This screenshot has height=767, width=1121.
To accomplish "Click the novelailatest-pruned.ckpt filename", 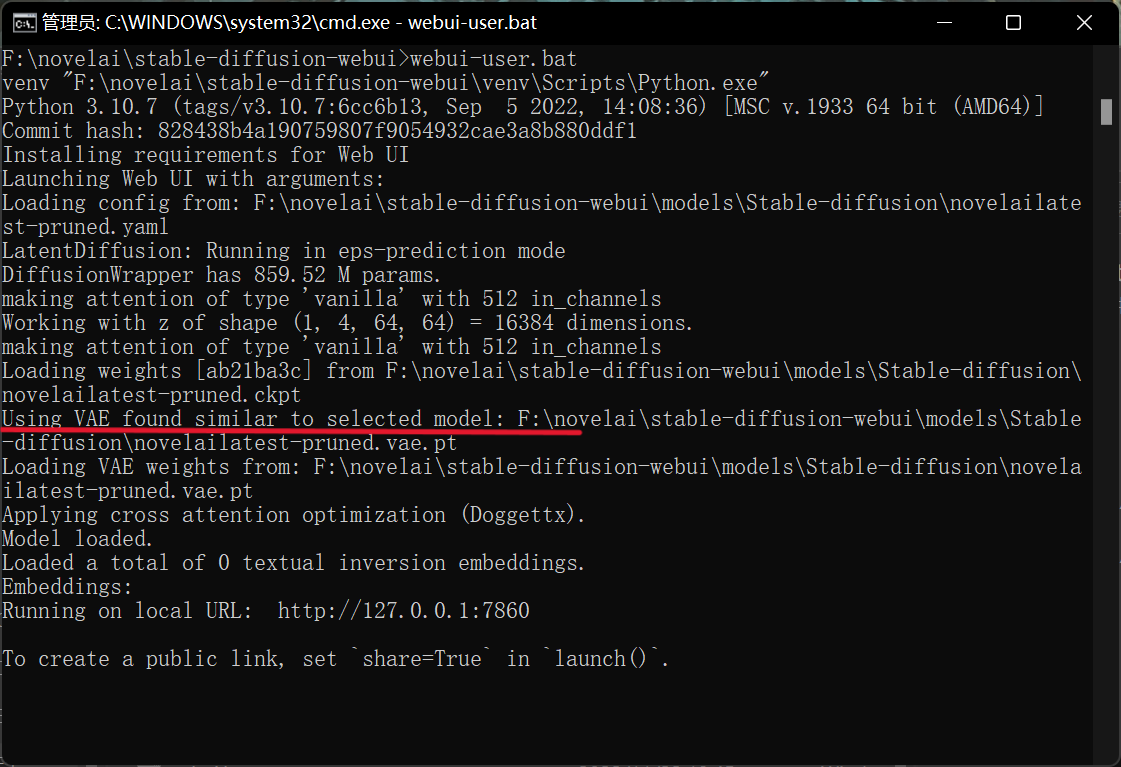I will coord(151,395).
